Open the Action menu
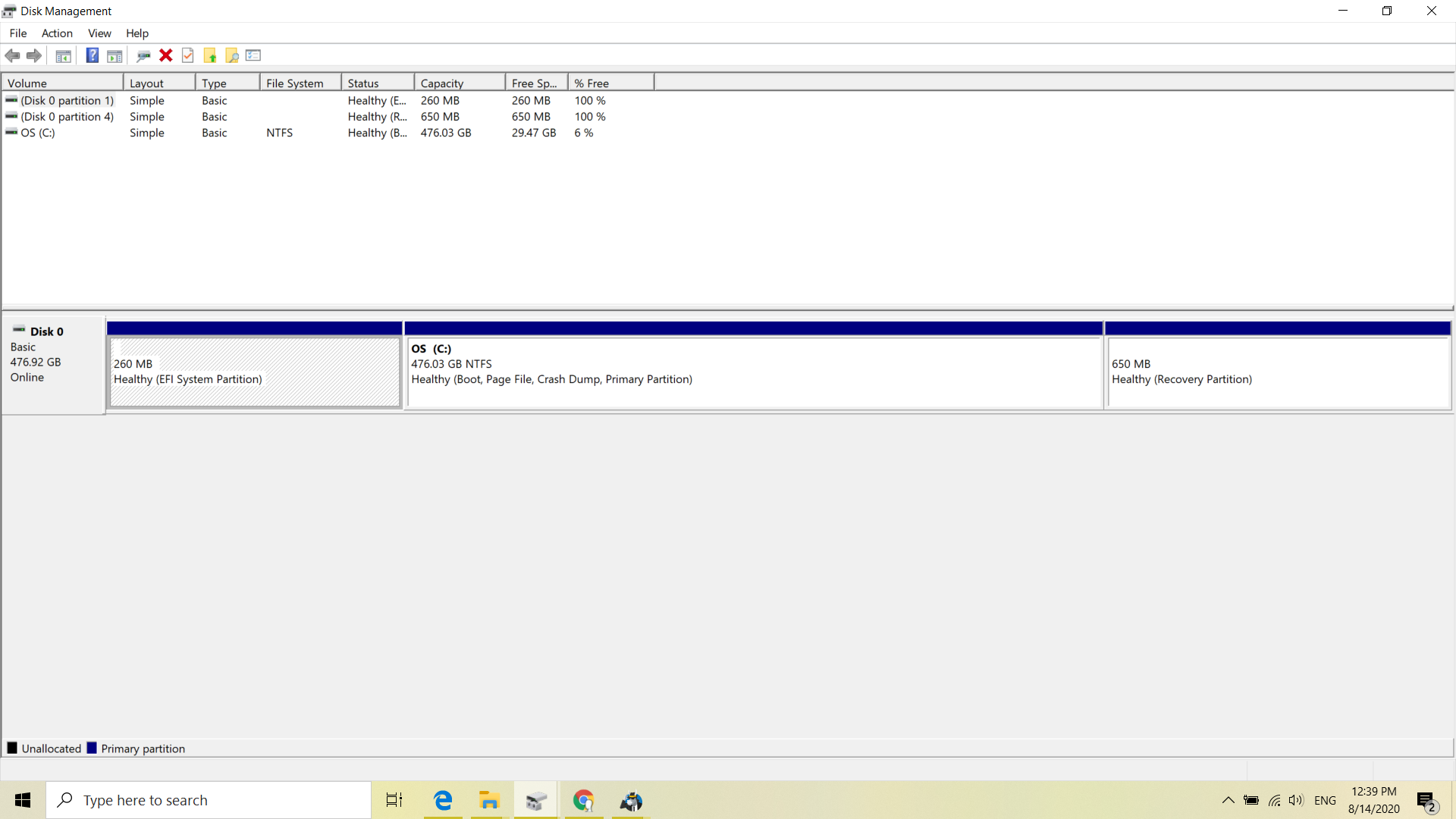Screen dimensions: 1456x819 [57, 33]
